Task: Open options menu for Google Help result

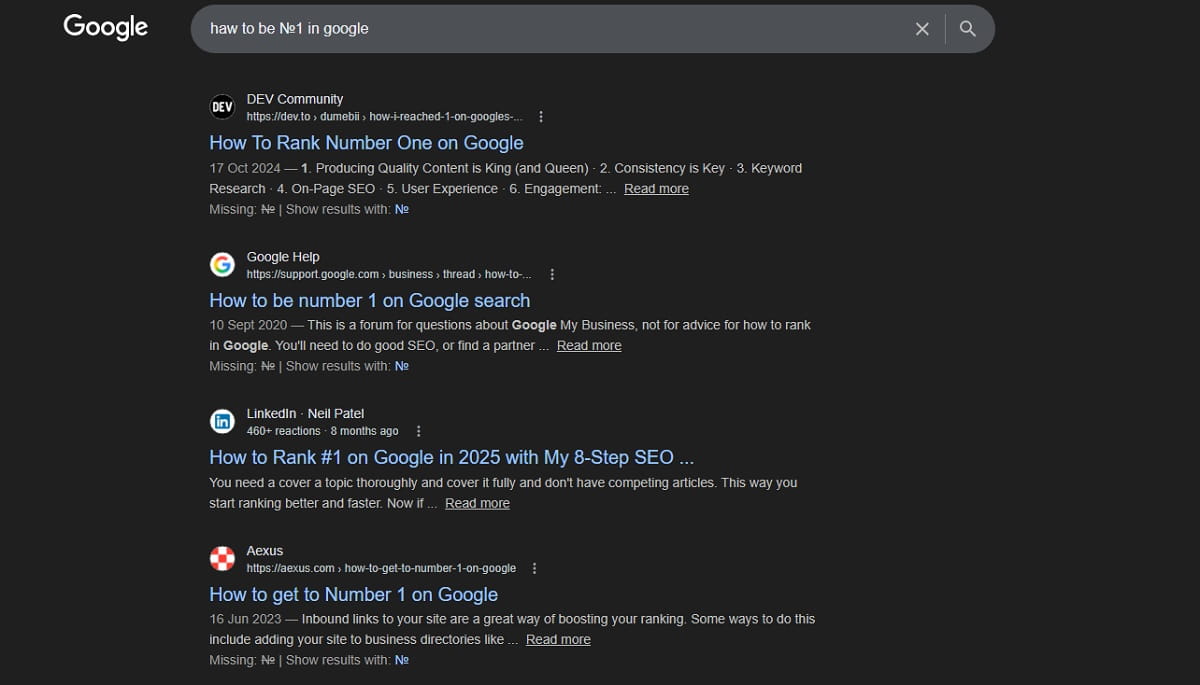Action: coord(553,273)
